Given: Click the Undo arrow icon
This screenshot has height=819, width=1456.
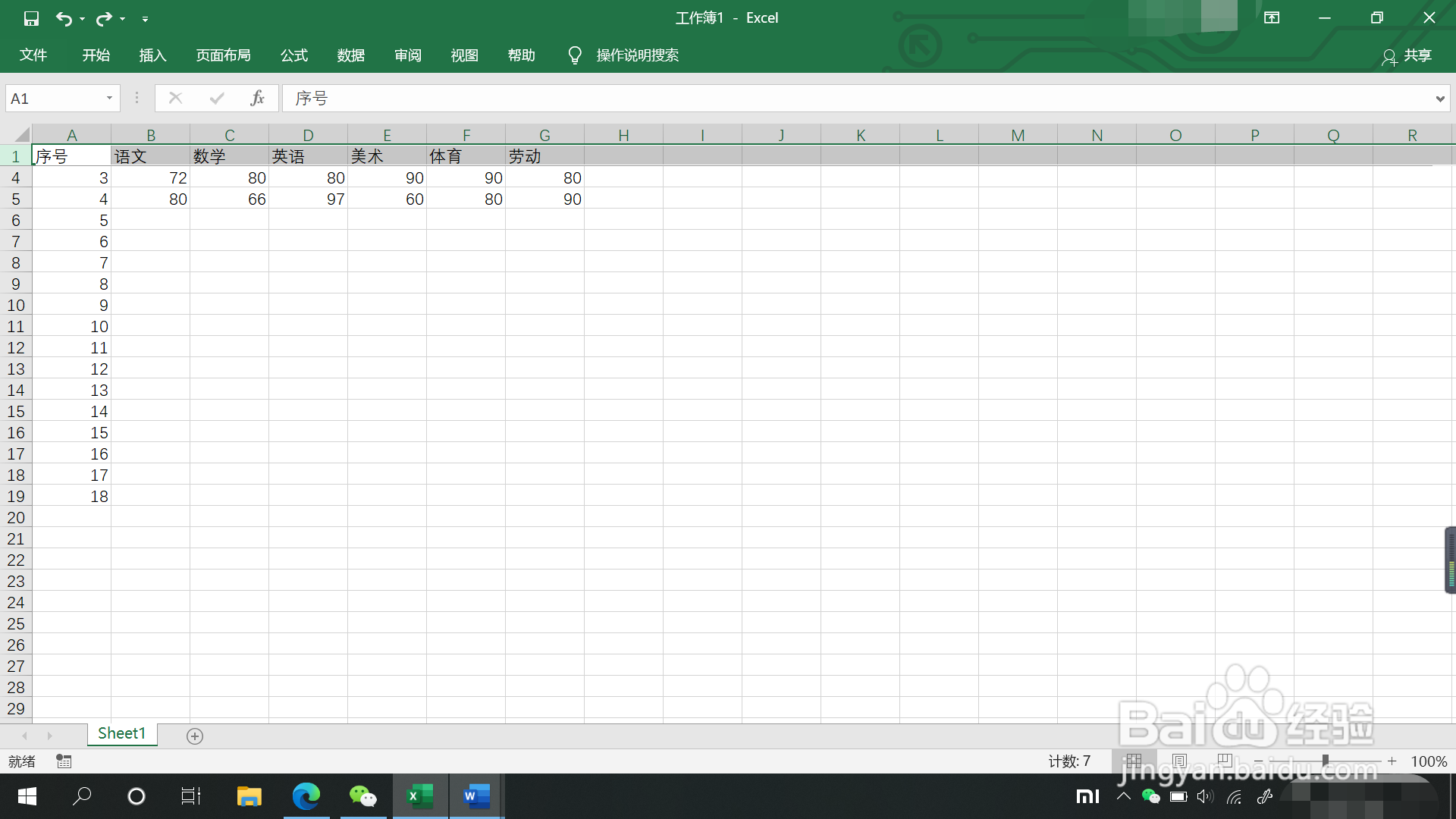Looking at the screenshot, I should pos(64,18).
